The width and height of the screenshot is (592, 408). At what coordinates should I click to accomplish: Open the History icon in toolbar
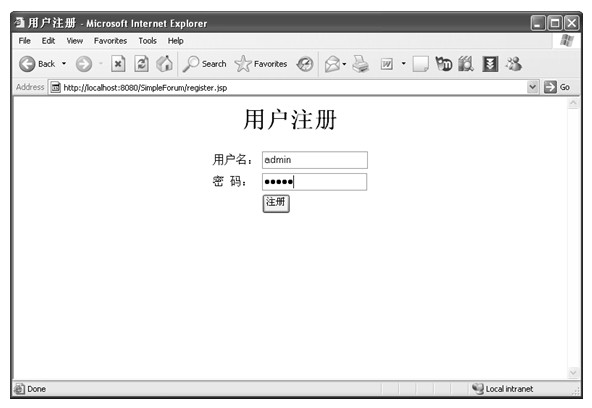(305, 64)
